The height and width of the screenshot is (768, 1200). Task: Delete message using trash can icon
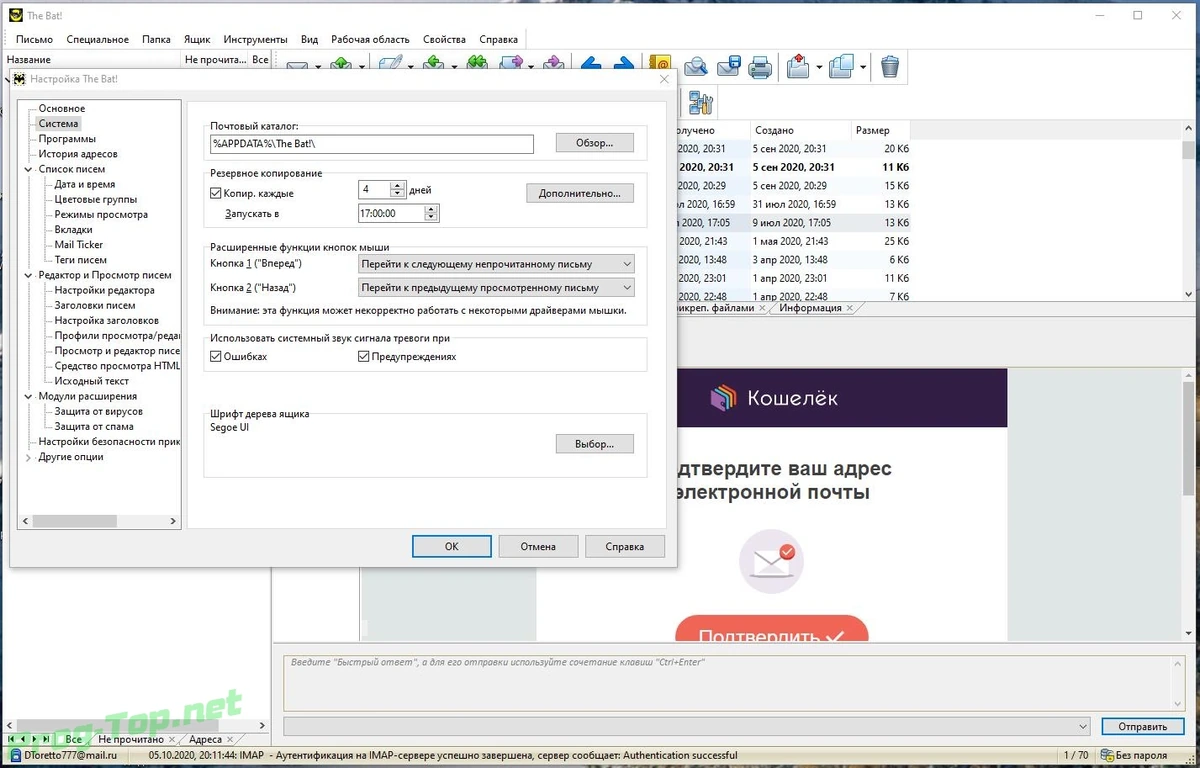click(890, 67)
